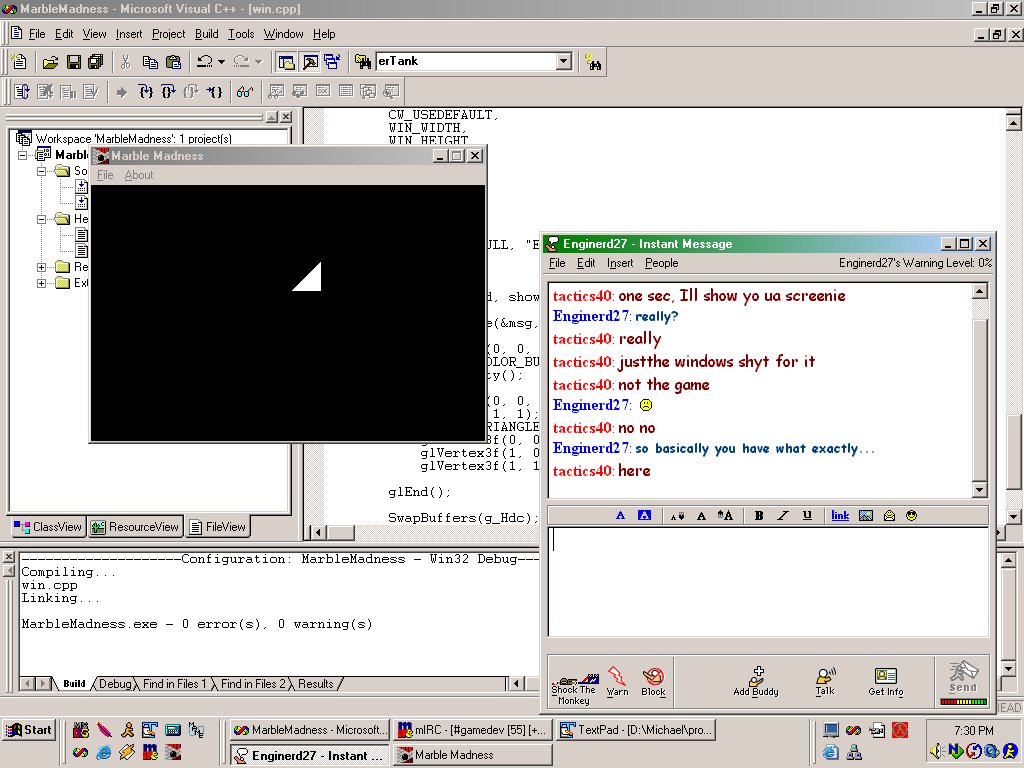Click the Talk button
This screenshot has height=768, width=1024.
tap(825, 682)
